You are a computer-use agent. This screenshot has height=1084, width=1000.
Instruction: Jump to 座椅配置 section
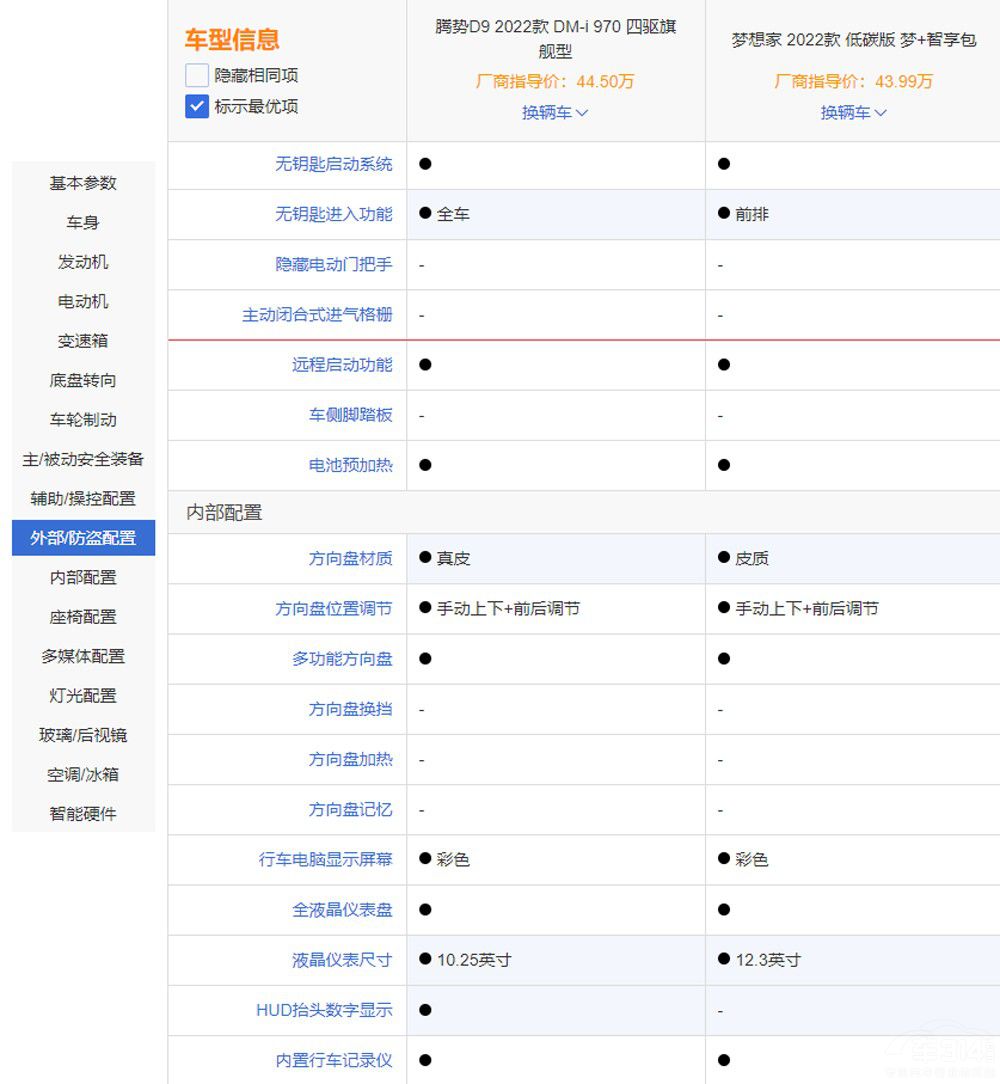pyautogui.click(x=83, y=617)
